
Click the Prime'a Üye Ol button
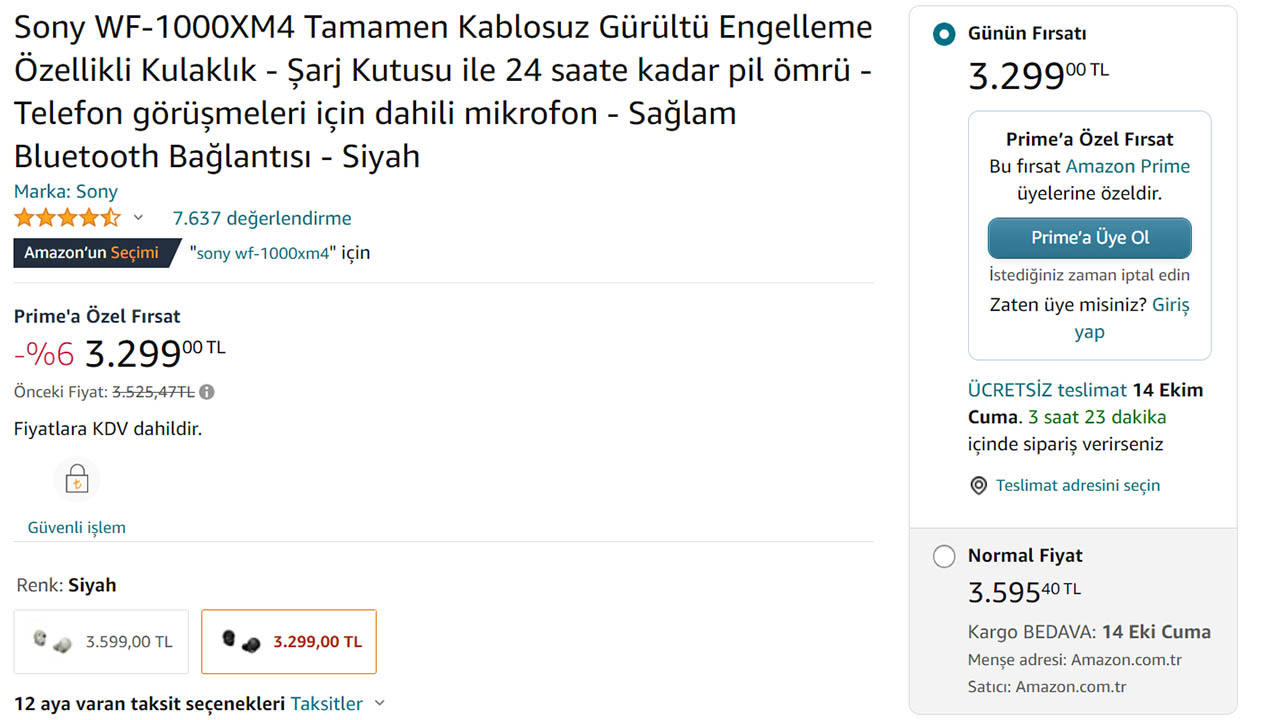[1089, 238]
